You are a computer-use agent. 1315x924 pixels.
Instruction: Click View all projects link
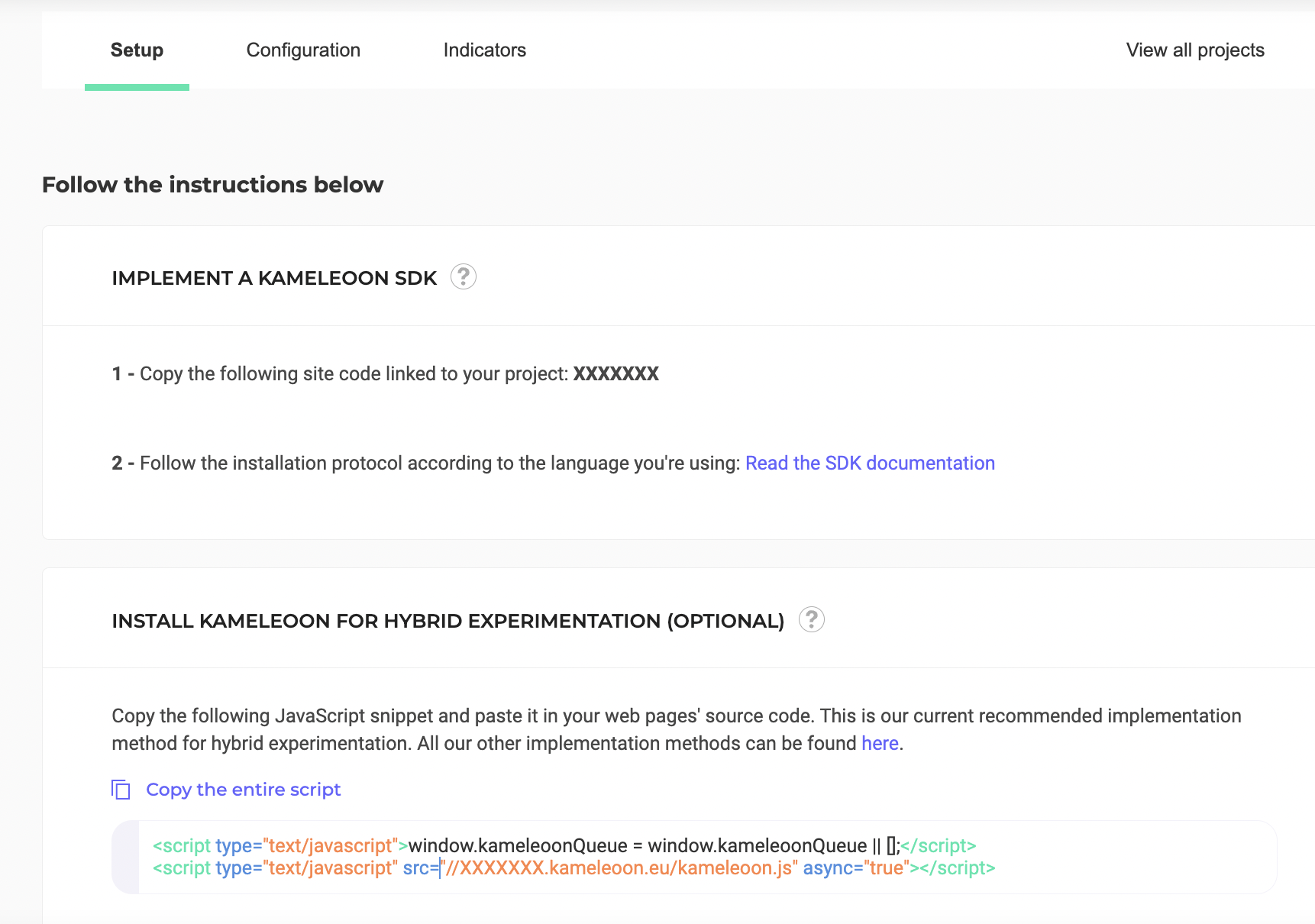point(1195,50)
